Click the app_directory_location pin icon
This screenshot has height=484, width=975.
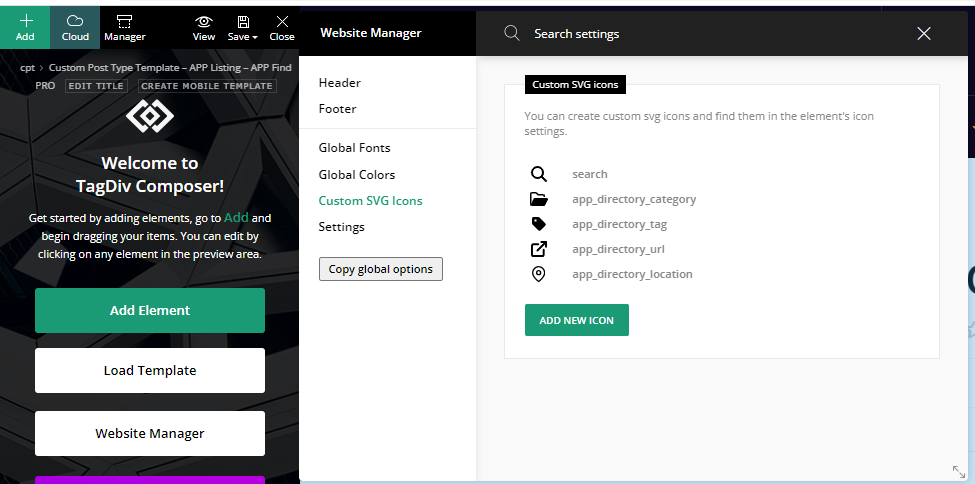coord(538,274)
